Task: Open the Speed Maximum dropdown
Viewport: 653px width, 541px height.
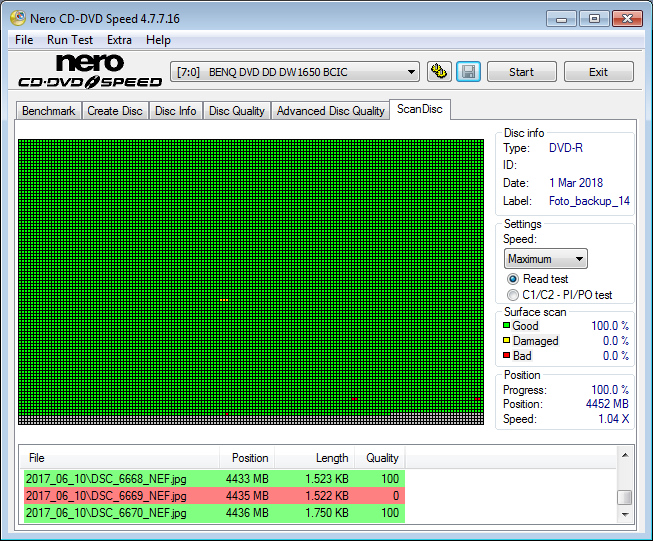Action: [x=546, y=259]
